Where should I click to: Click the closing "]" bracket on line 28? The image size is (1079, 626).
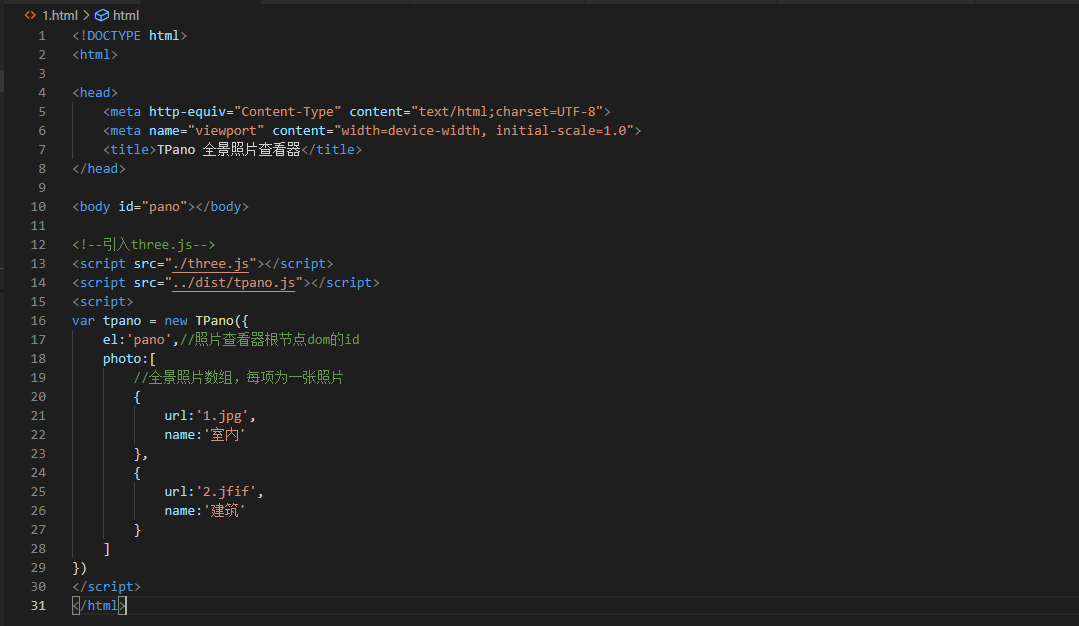click(107, 549)
